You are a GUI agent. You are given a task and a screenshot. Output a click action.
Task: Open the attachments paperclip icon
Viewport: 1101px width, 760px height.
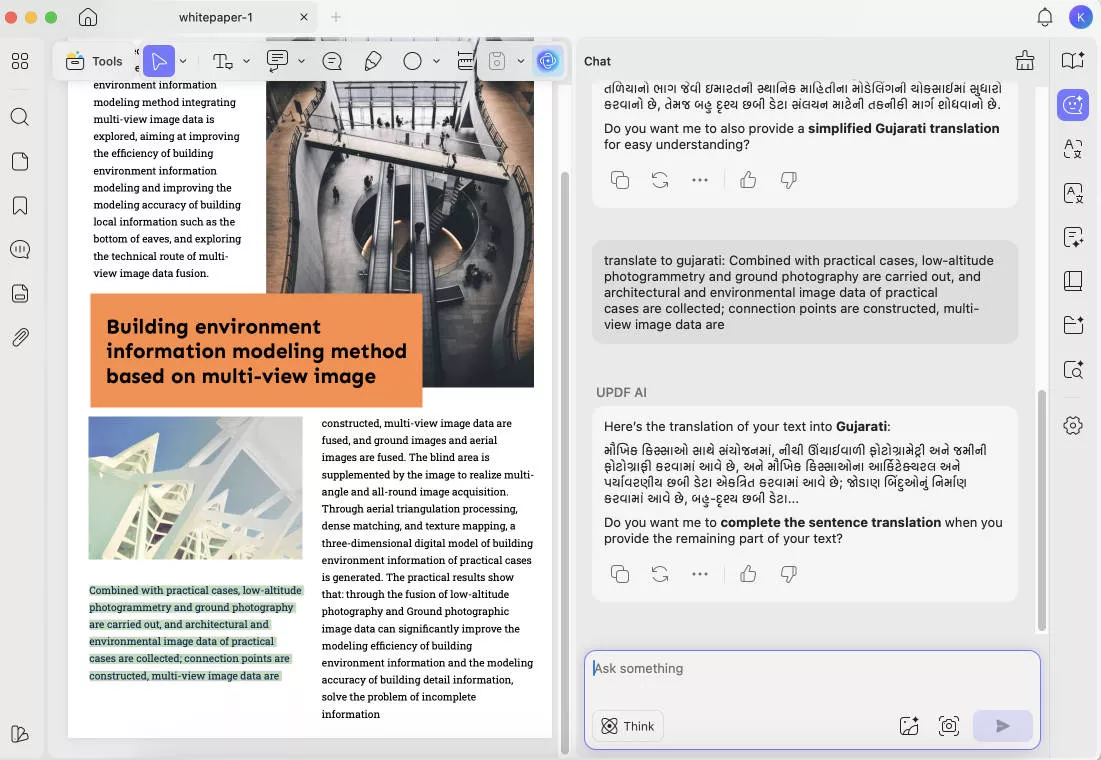[20, 337]
